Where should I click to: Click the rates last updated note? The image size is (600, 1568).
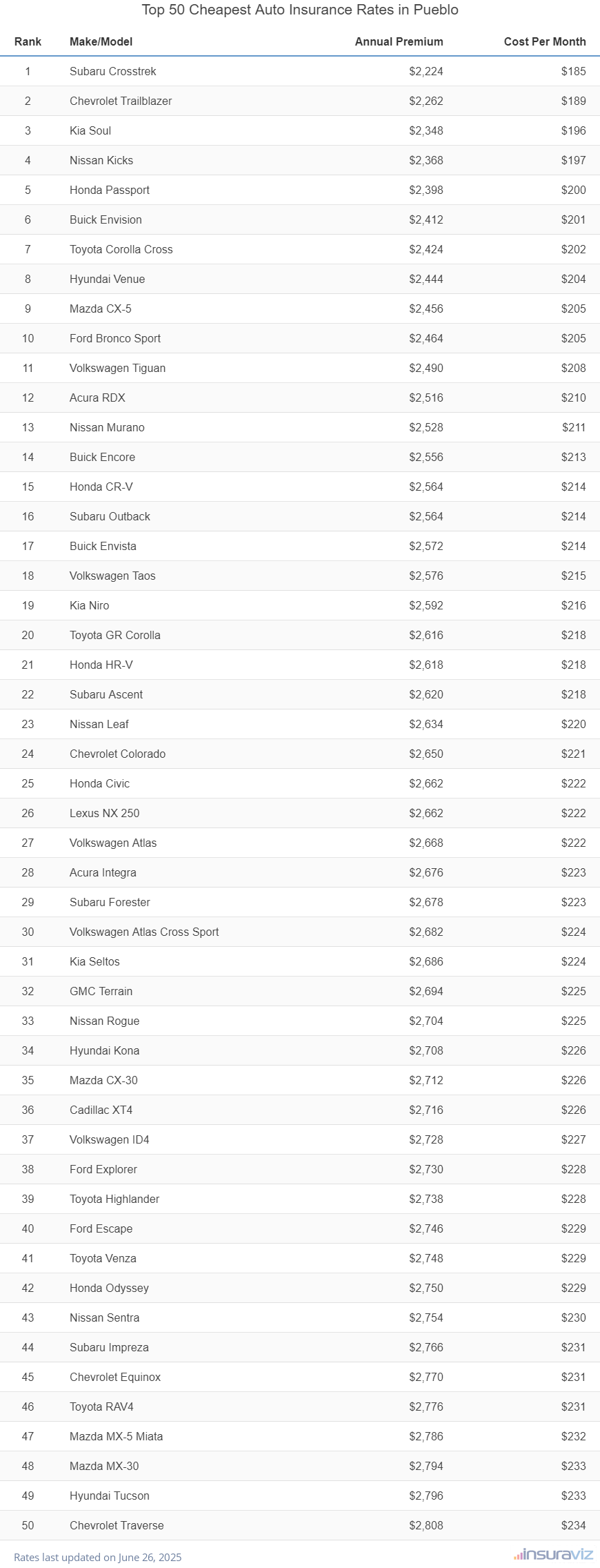point(98,1557)
